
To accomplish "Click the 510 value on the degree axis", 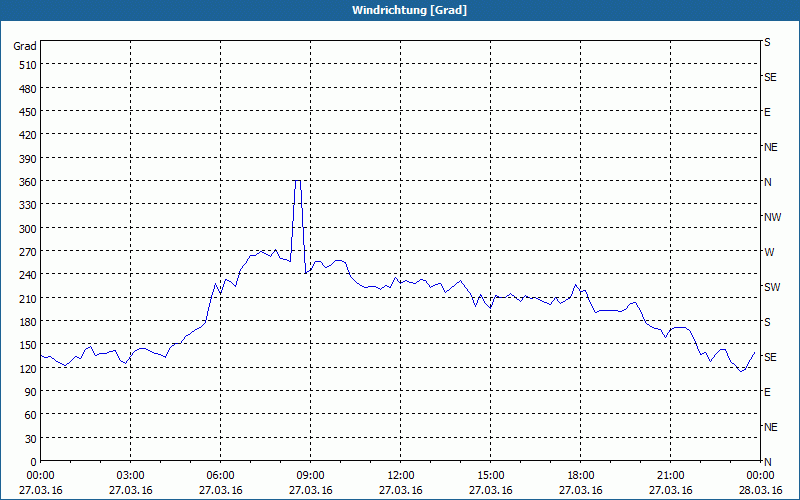I will (29, 65).
